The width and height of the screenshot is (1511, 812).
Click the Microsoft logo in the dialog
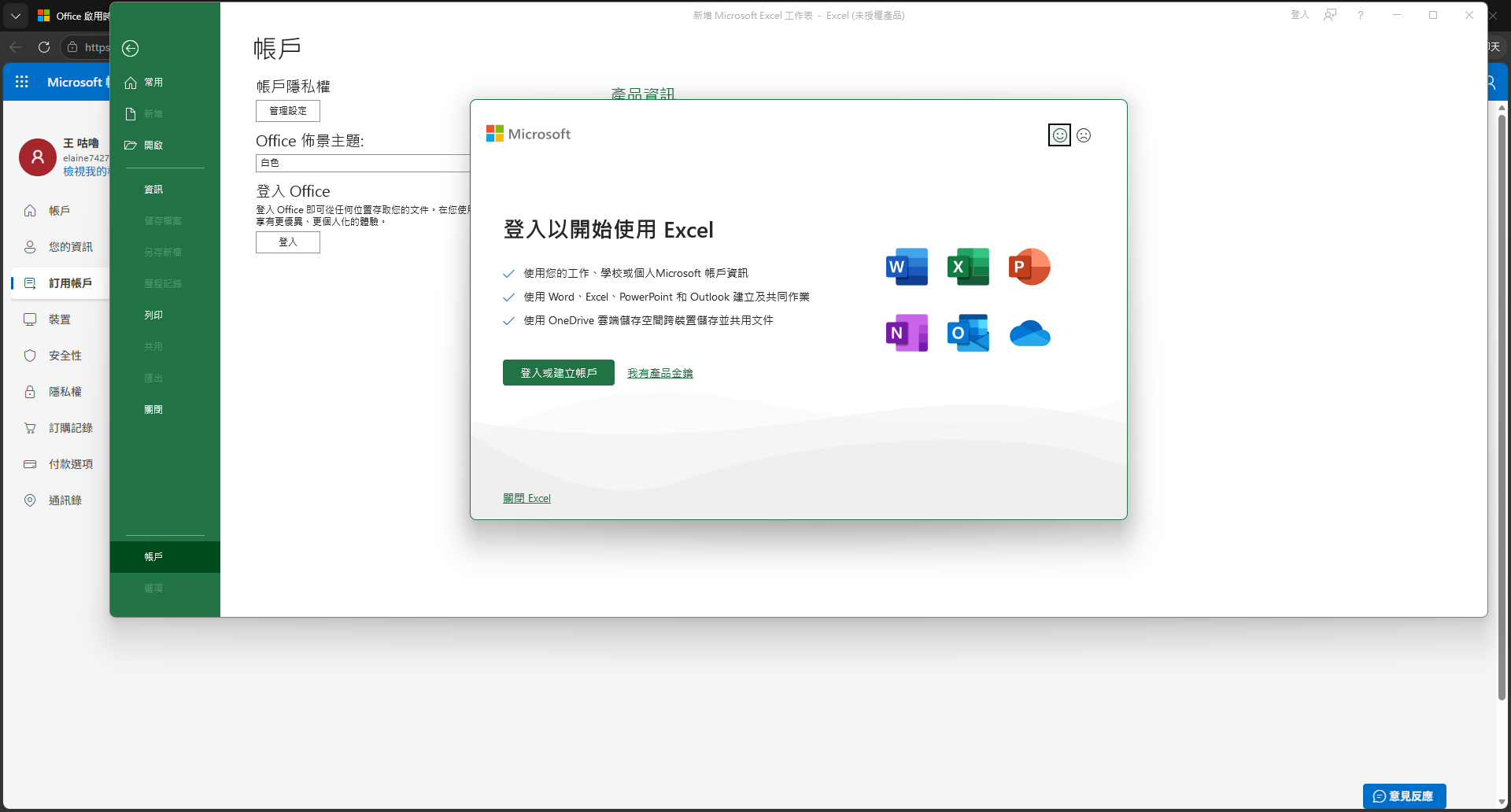(x=528, y=134)
